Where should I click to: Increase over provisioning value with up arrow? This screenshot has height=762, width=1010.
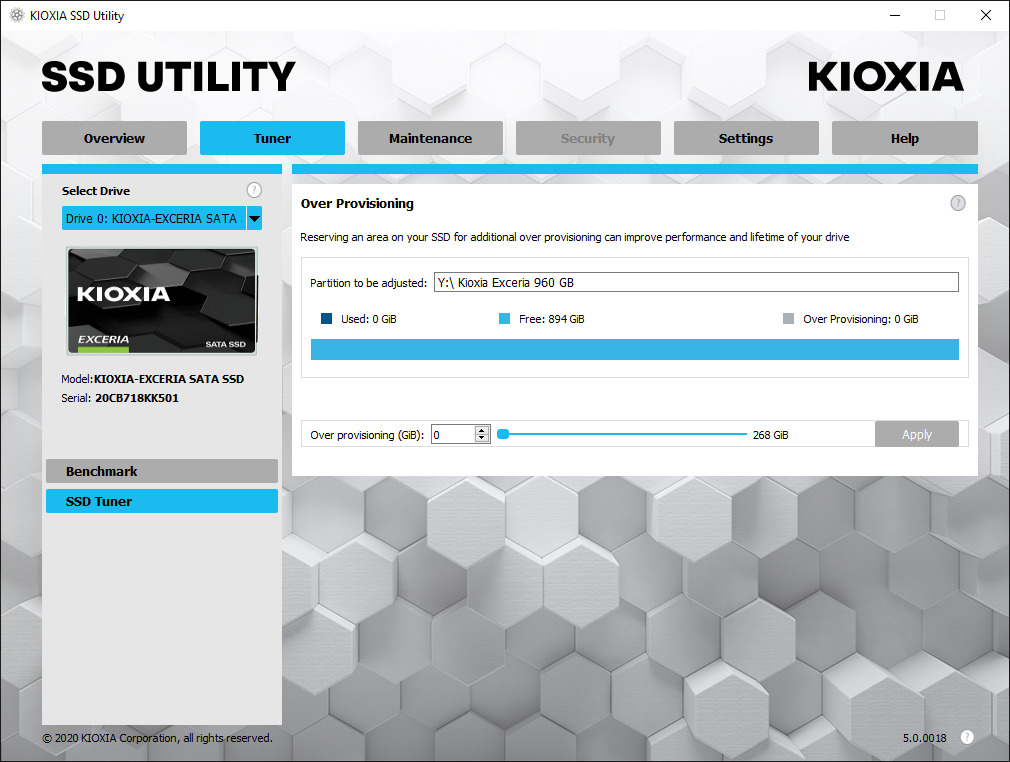tap(482, 430)
